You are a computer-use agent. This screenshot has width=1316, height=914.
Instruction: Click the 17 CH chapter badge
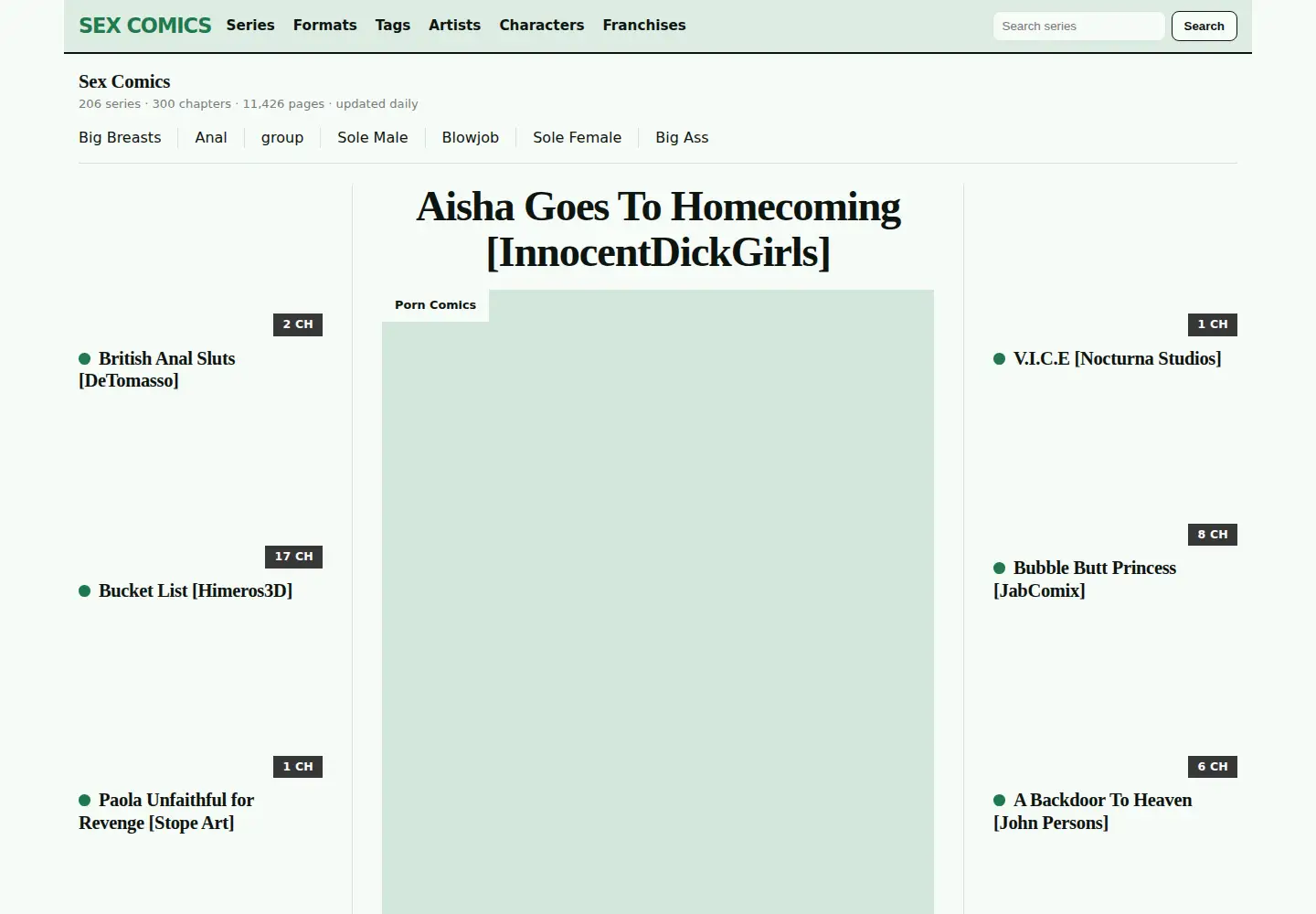(x=293, y=557)
